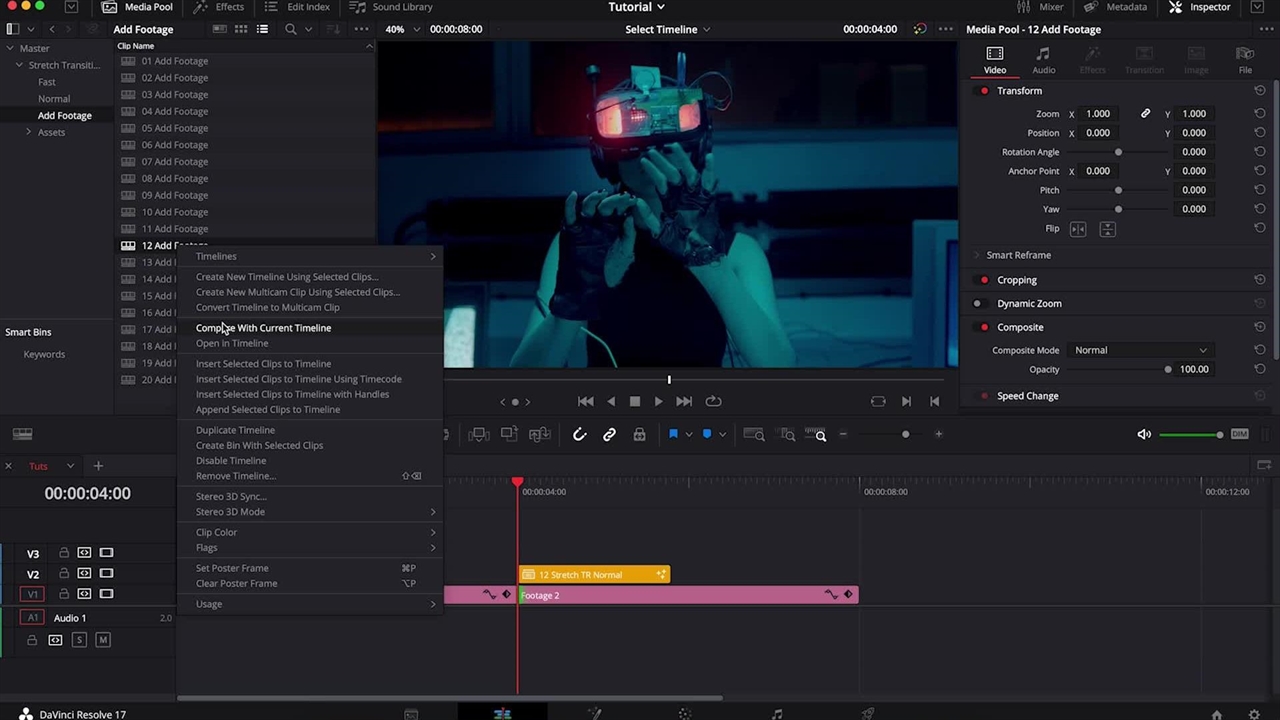Click the linked selection chain icon
Image resolution: width=1280 pixels, height=720 pixels.
[x=609, y=434]
